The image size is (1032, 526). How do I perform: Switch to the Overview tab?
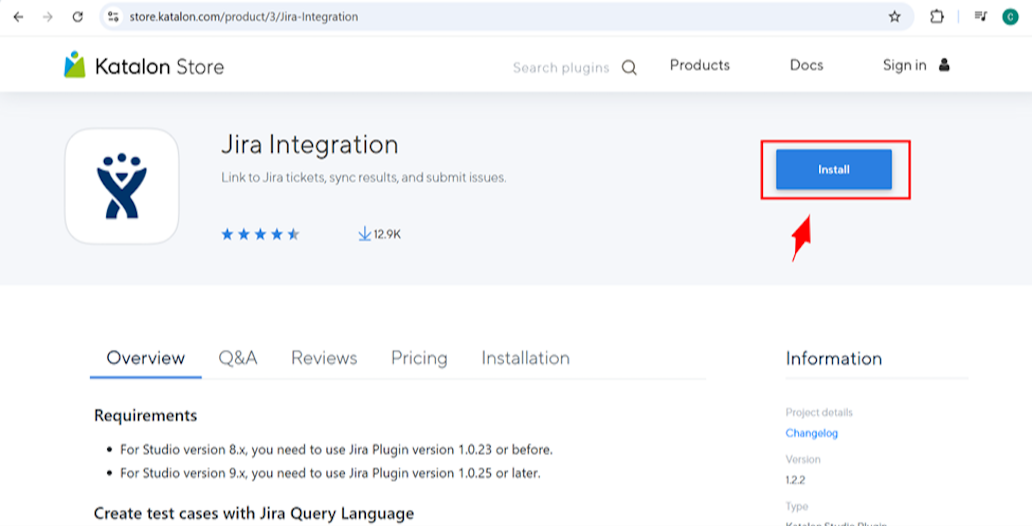145,358
